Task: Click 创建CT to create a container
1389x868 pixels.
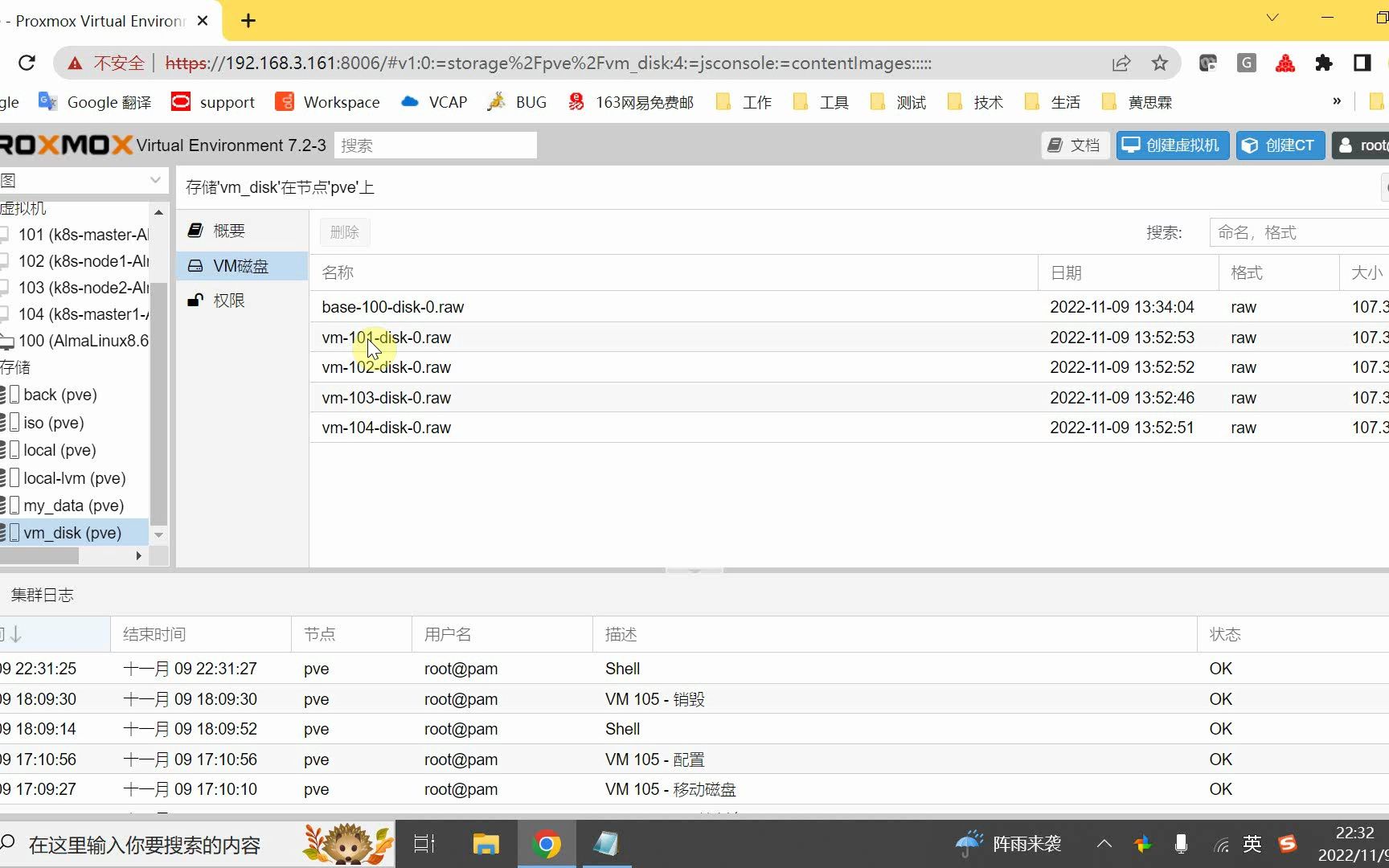Action: coord(1280,145)
